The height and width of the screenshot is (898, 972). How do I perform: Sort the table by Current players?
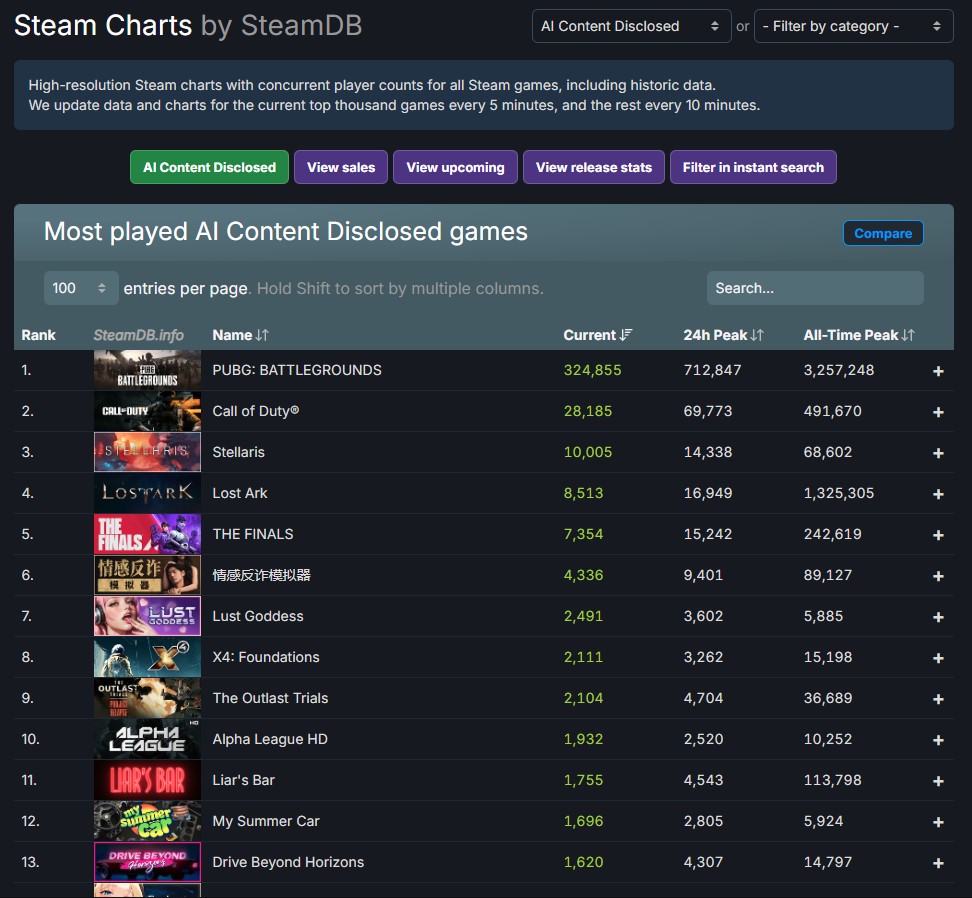coord(598,335)
